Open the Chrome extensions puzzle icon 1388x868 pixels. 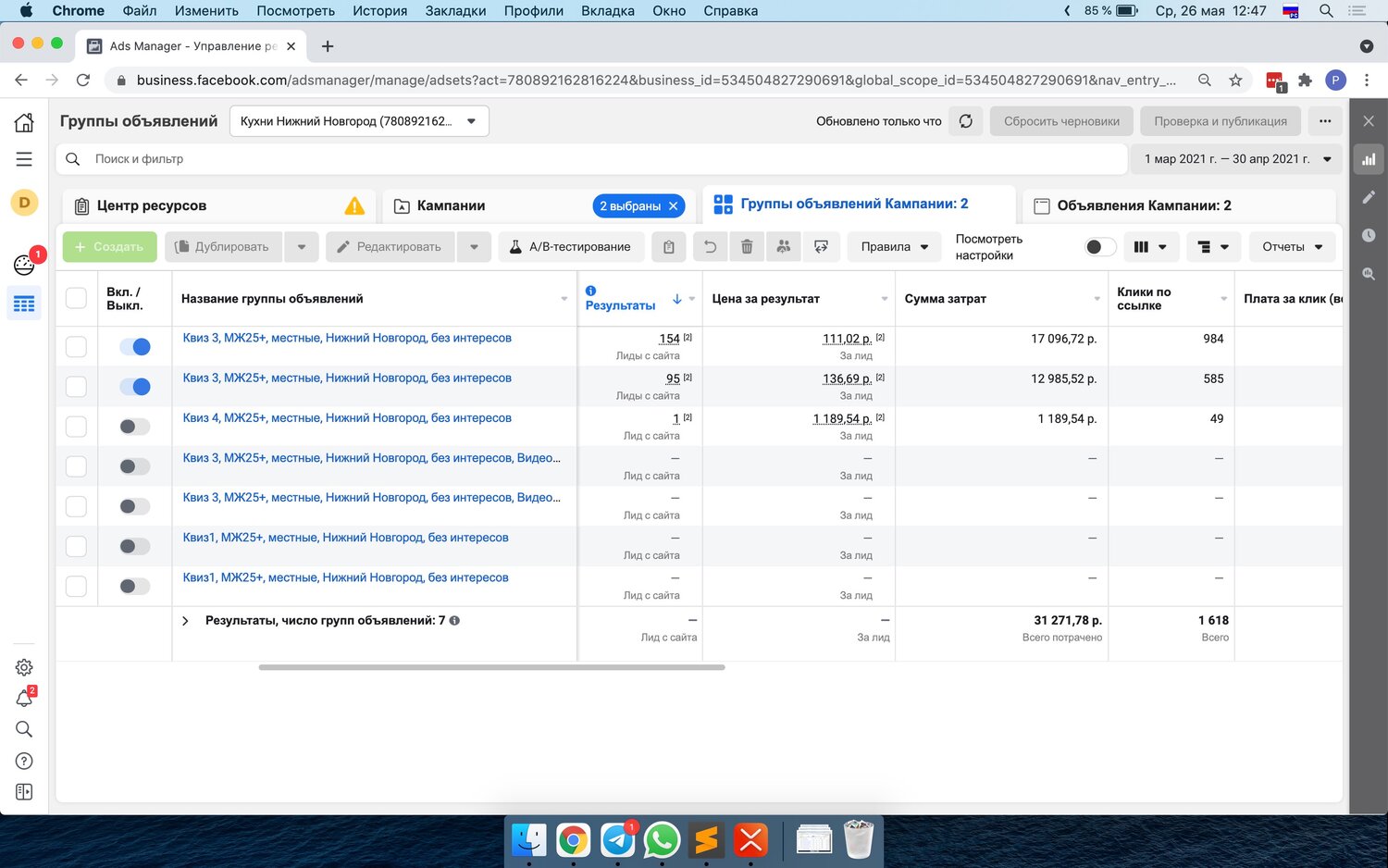(x=1305, y=81)
